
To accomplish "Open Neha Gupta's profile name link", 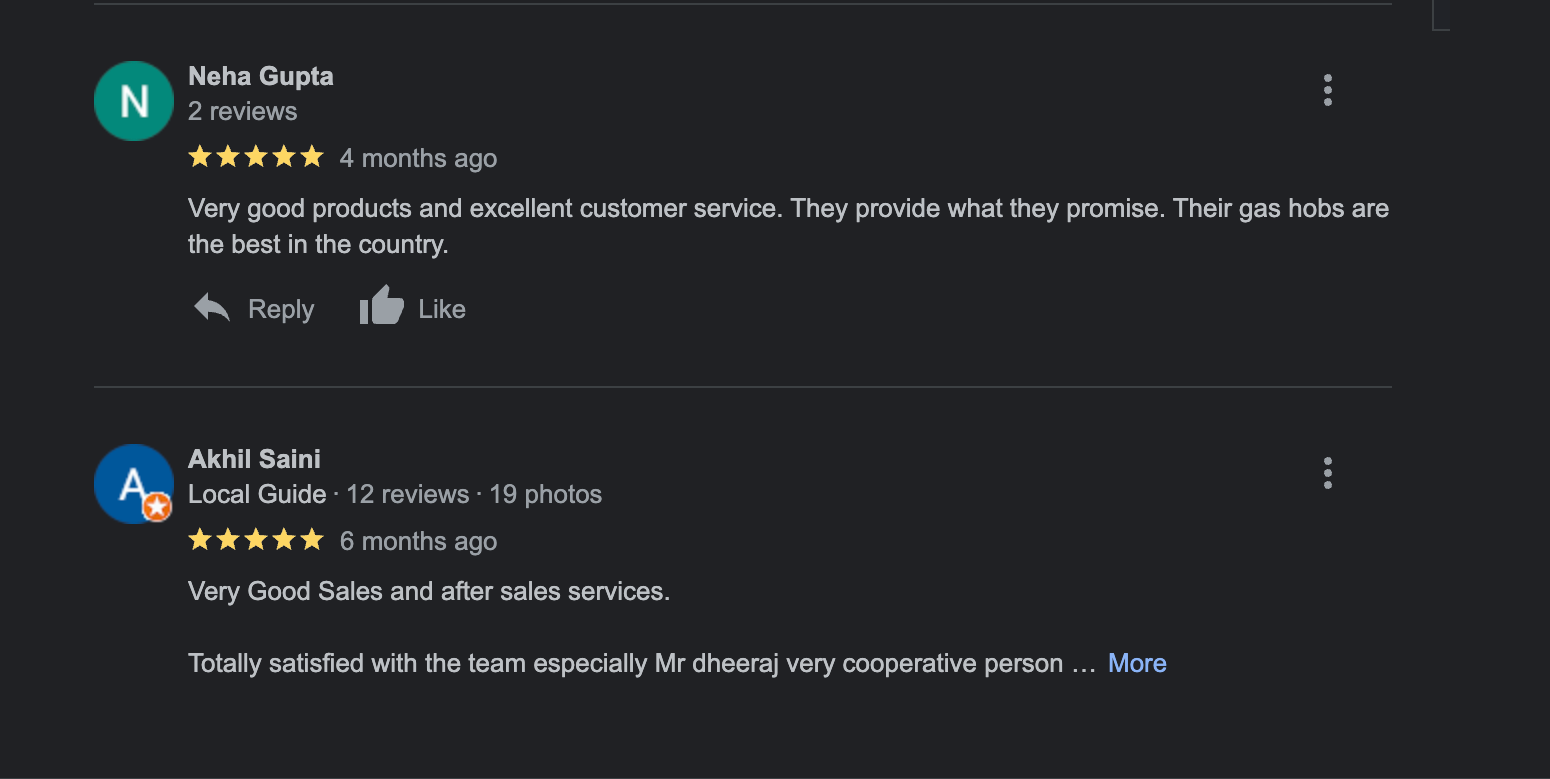I will coord(261,76).
